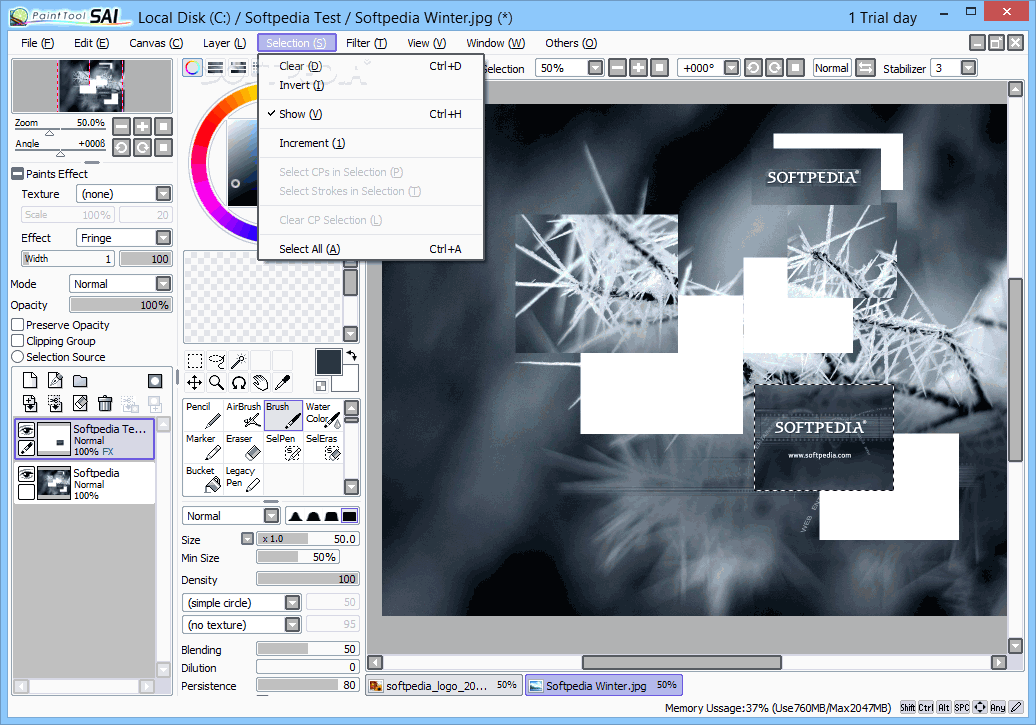The width and height of the screenshot is (1036, 725).
Task: Choose the Brush tool
Action: click(x=283, y=415)
